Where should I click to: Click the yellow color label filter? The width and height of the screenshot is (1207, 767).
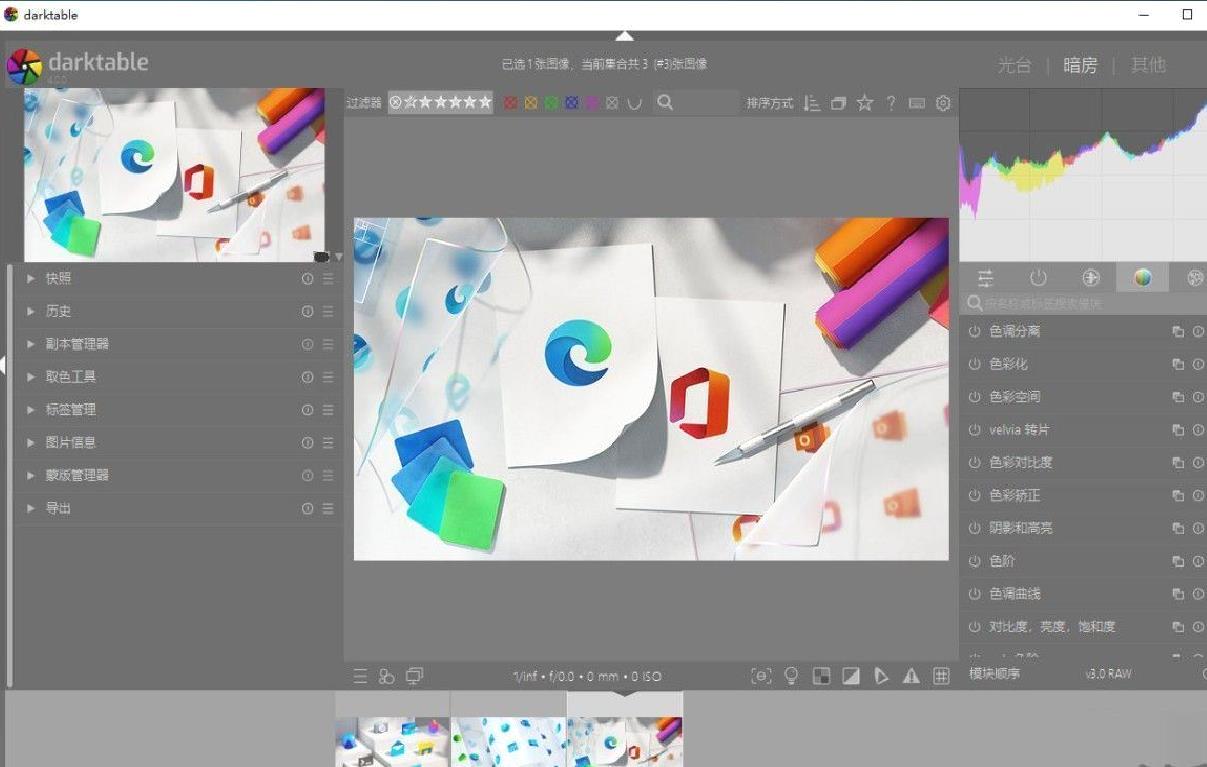531,103
